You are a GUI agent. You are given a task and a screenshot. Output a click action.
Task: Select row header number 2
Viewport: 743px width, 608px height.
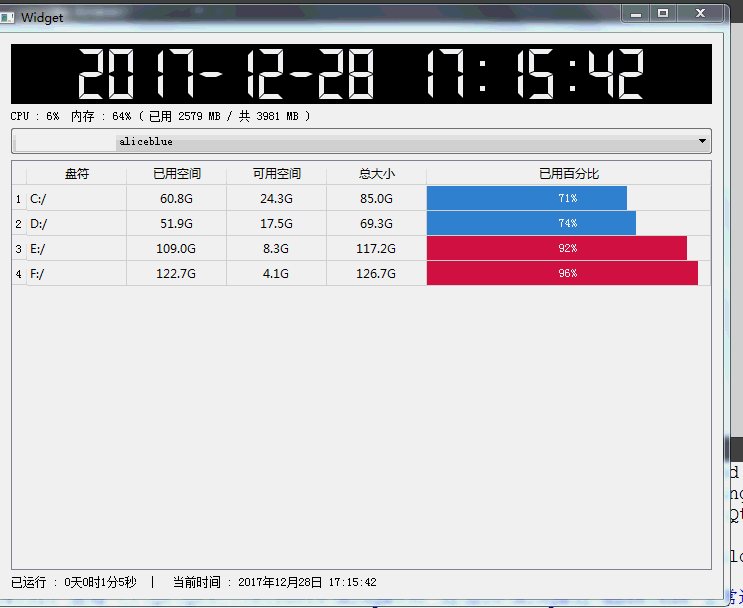(x=19, y=224)
